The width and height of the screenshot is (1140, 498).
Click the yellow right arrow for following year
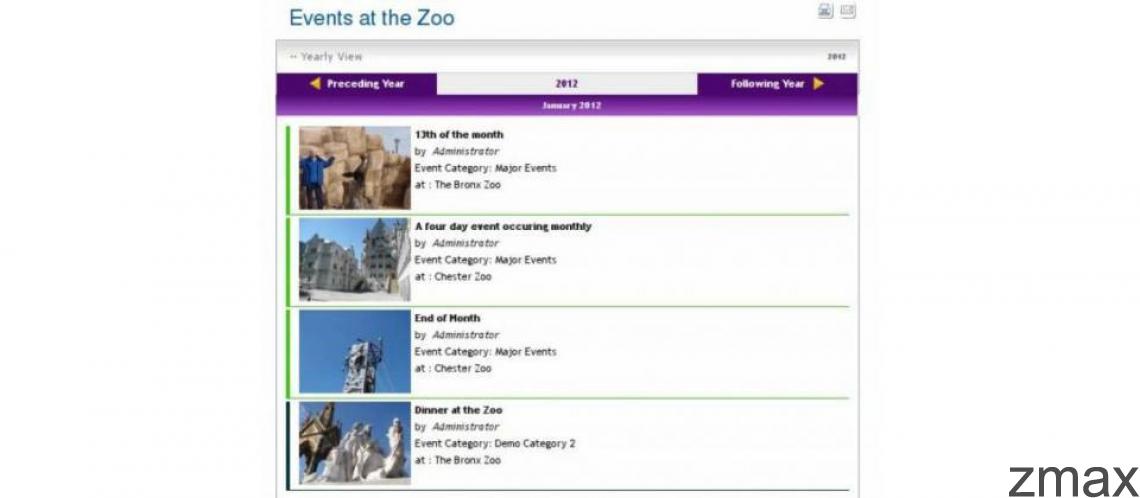coord(819,84)
